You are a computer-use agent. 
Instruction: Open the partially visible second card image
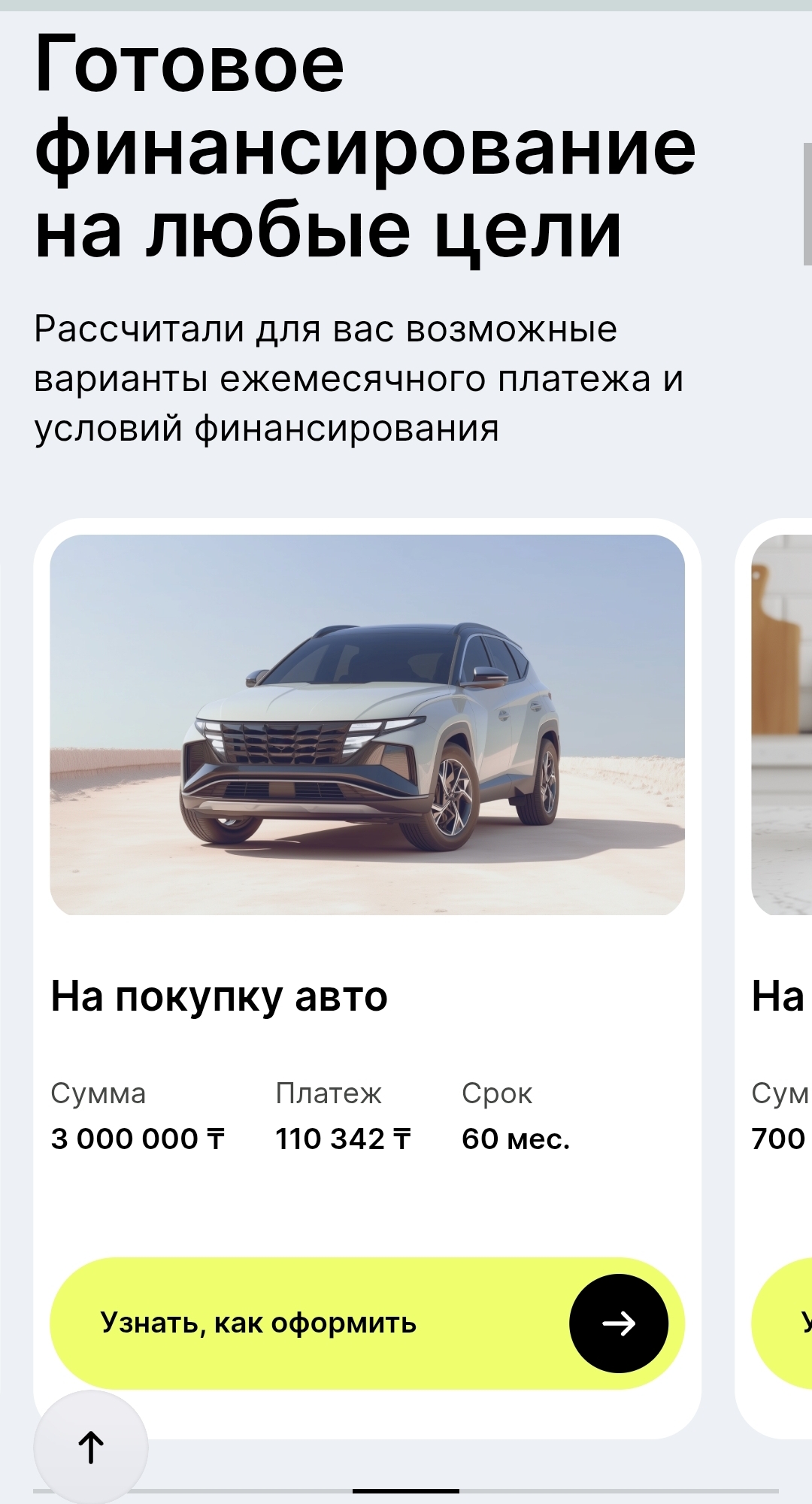point(782,725)
